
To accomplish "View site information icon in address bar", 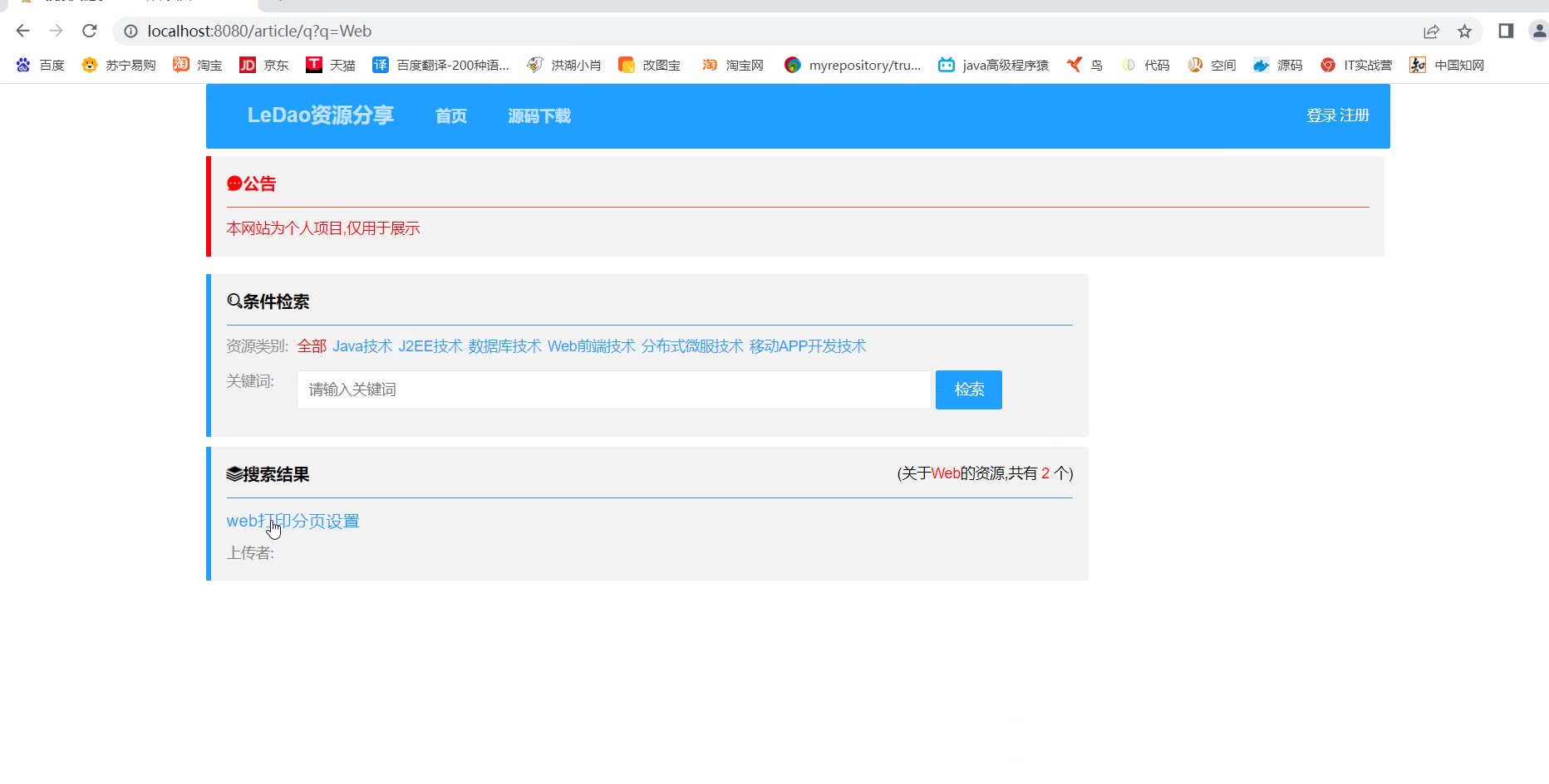I will point(130,32).
